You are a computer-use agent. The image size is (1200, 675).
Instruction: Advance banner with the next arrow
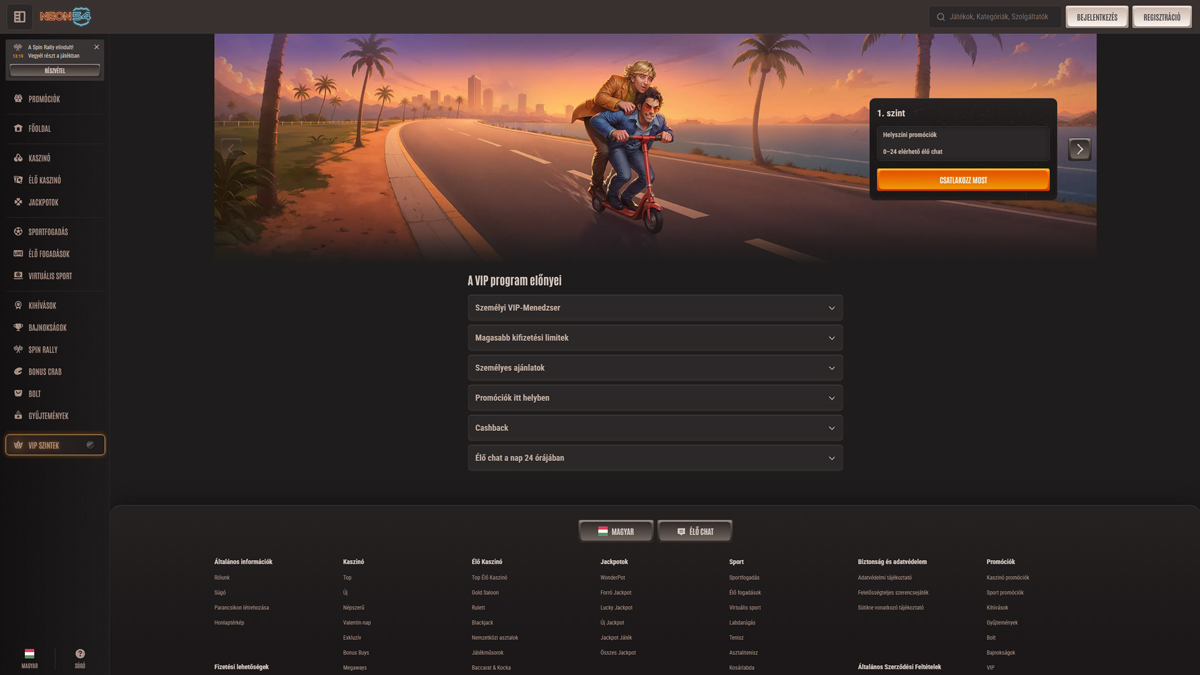click(x=1079, y=149)
